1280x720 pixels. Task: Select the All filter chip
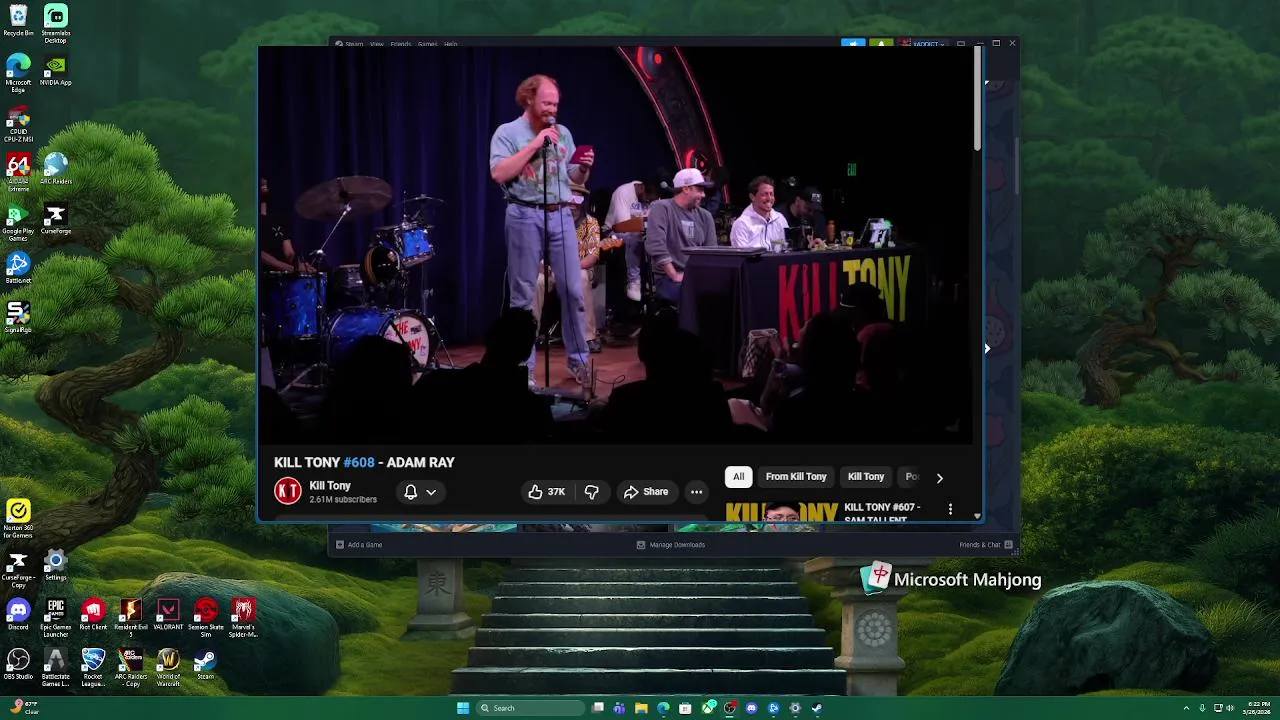[x=738, y=477]
